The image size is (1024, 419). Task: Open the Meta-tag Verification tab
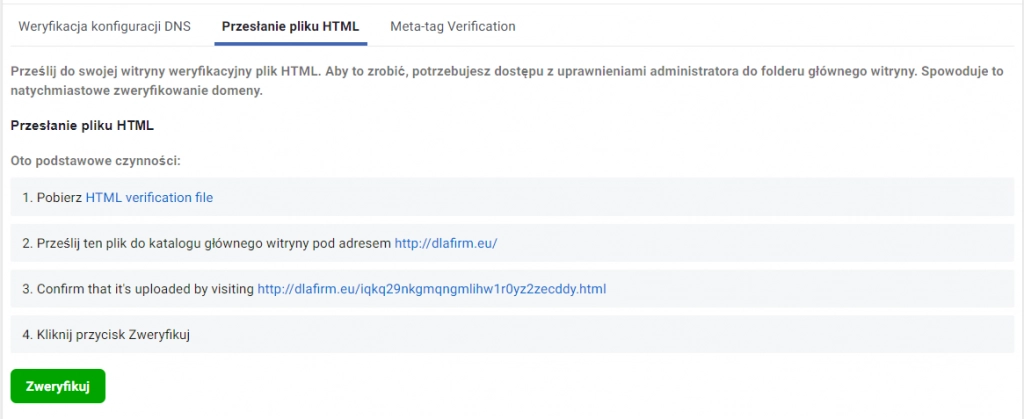[x=453, y=27]
